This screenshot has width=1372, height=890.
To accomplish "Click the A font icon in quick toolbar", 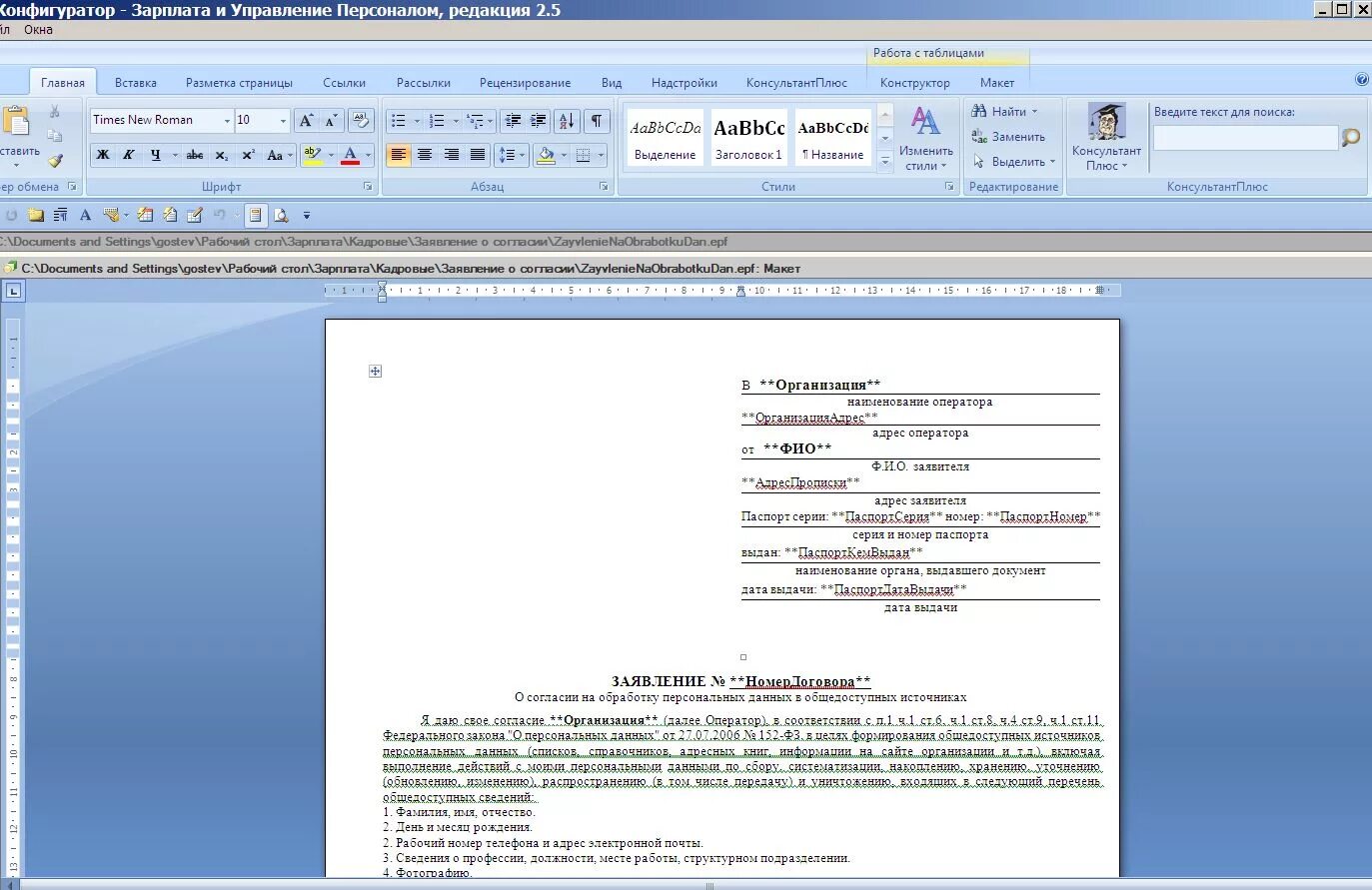I will point(85,215).
